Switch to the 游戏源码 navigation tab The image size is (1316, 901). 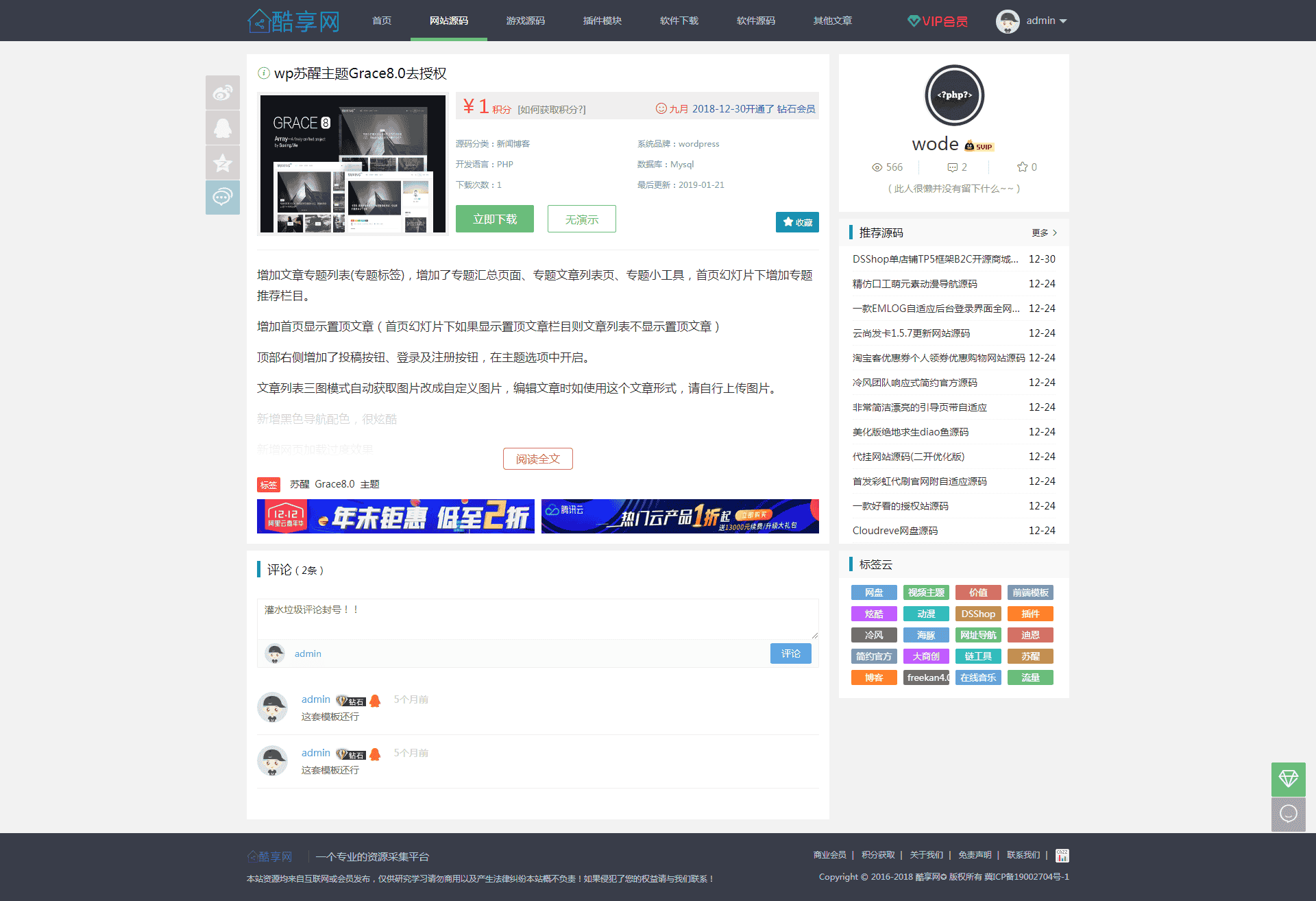pos(525,21)
